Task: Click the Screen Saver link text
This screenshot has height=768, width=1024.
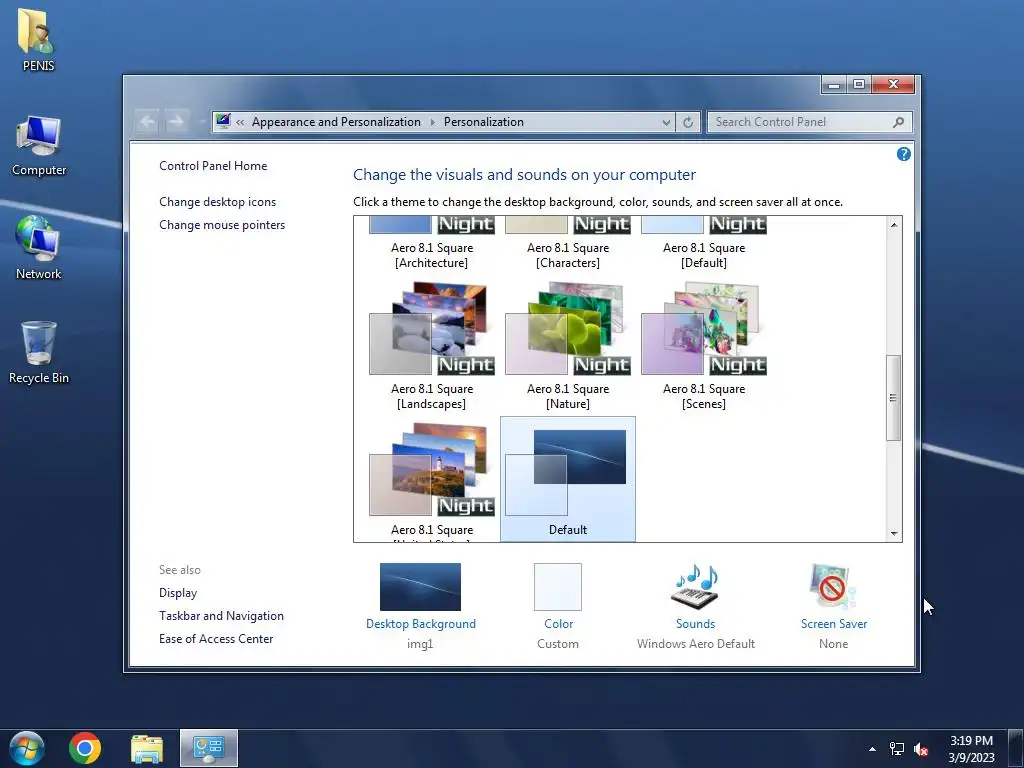Action: tap(834, 624)
